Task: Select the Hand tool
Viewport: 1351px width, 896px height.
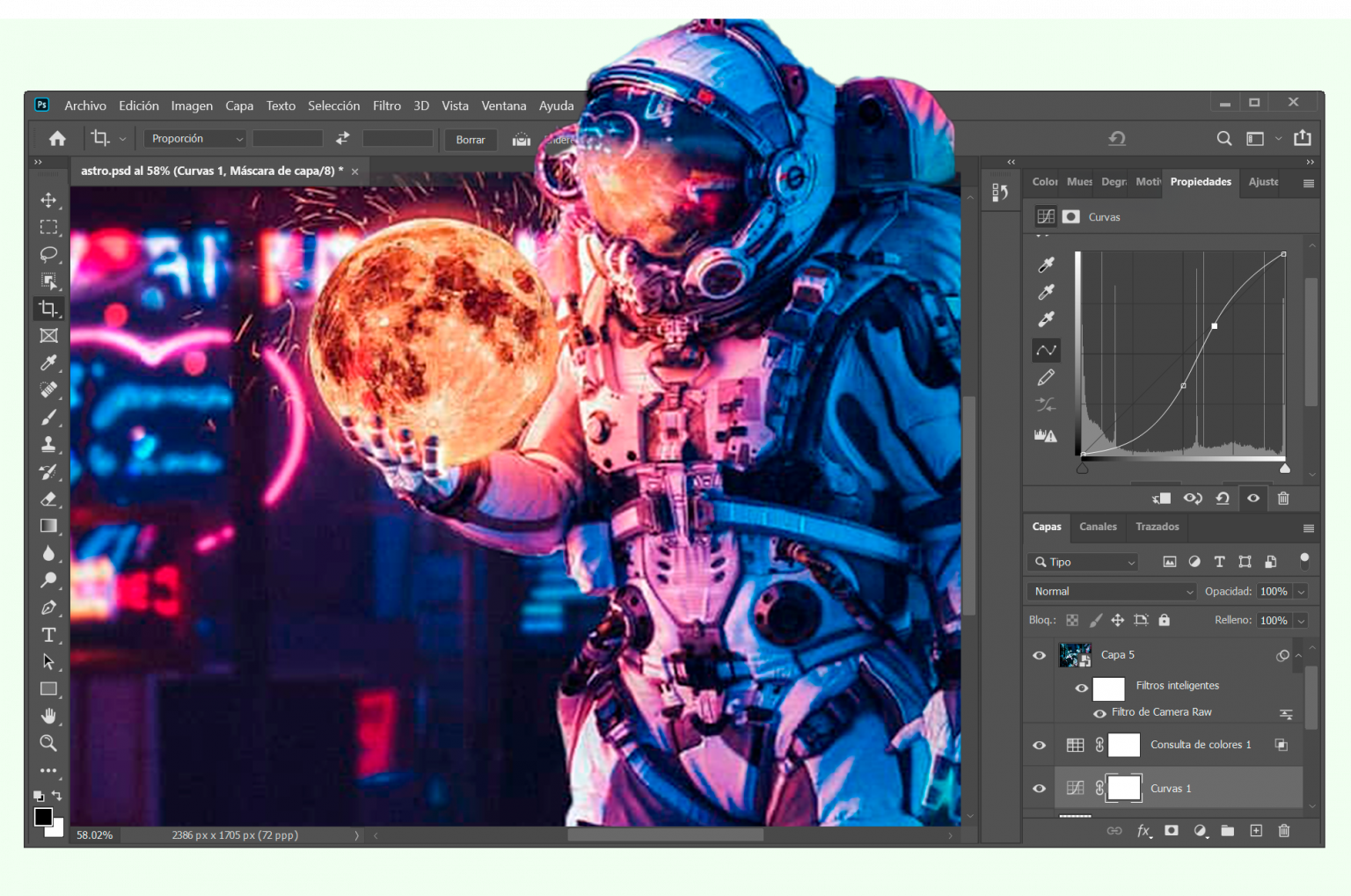Action: (x=49, y=716)
